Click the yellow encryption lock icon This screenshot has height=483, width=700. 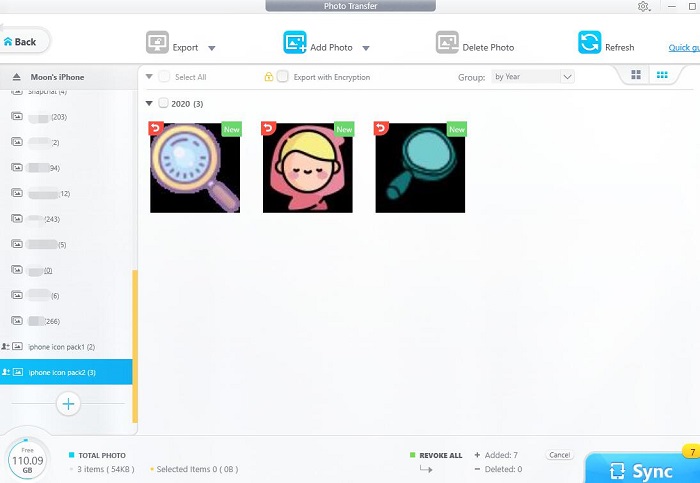pos(268,77)
